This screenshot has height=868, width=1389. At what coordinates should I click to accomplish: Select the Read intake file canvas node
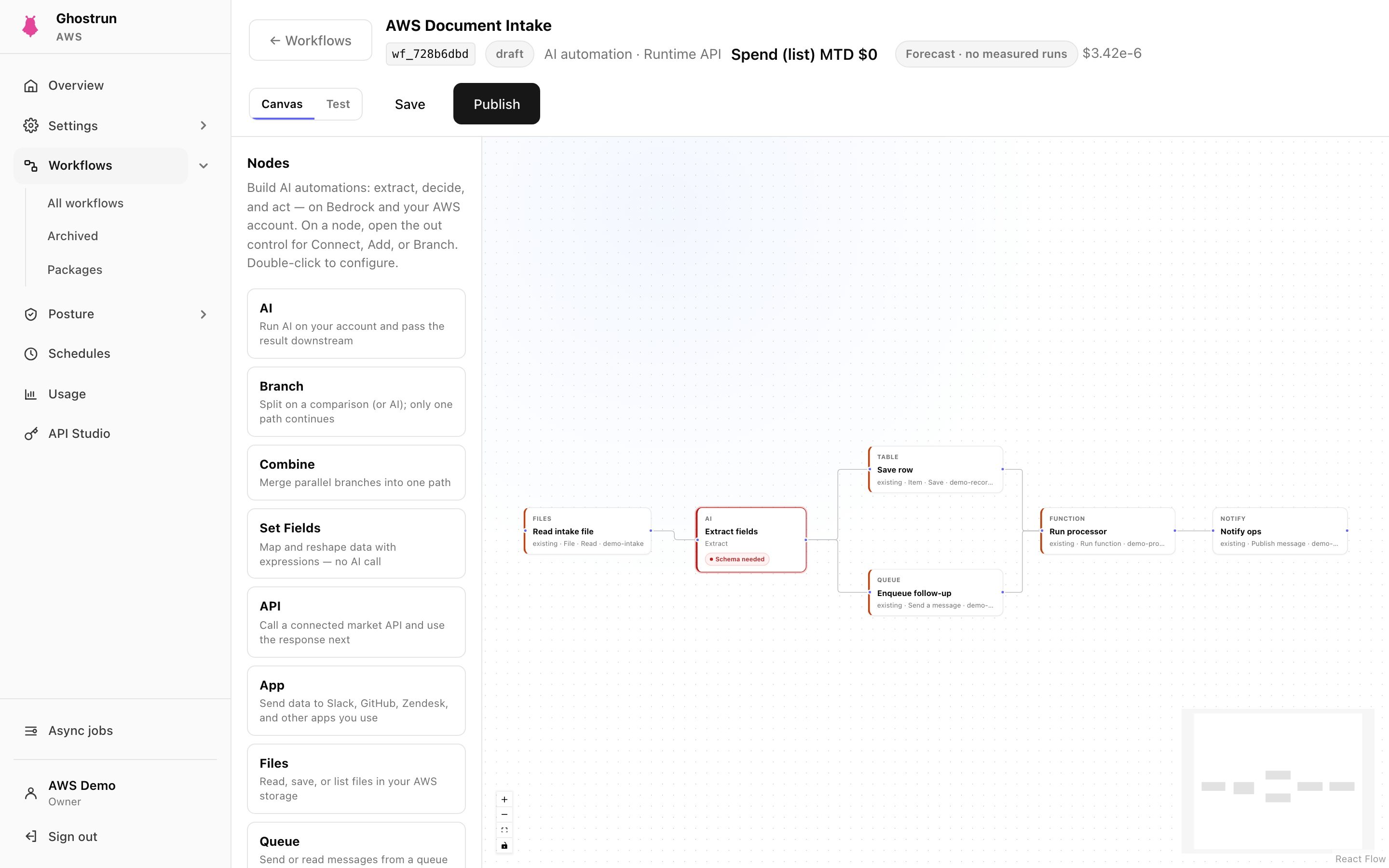click(x=588, y=531)
